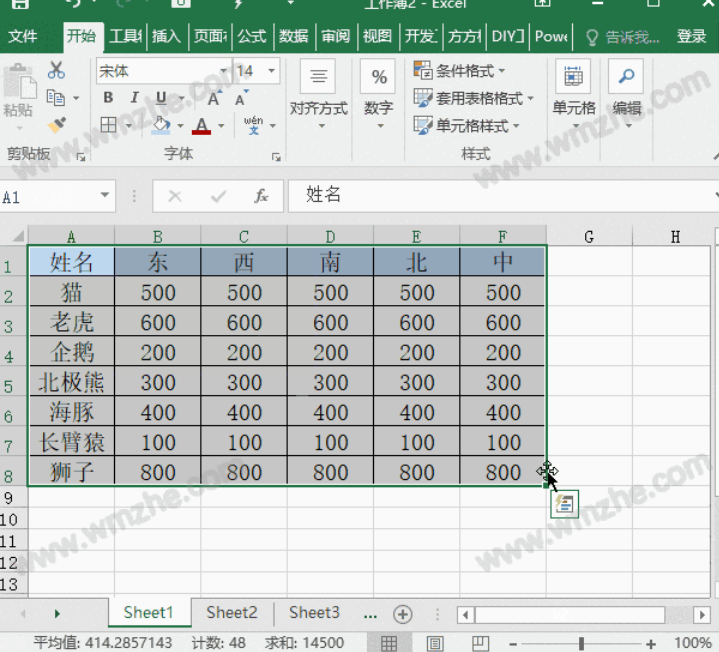719x652 pixels.
Task: Apply fill color bucket
Action: click(x=161, y=125)
